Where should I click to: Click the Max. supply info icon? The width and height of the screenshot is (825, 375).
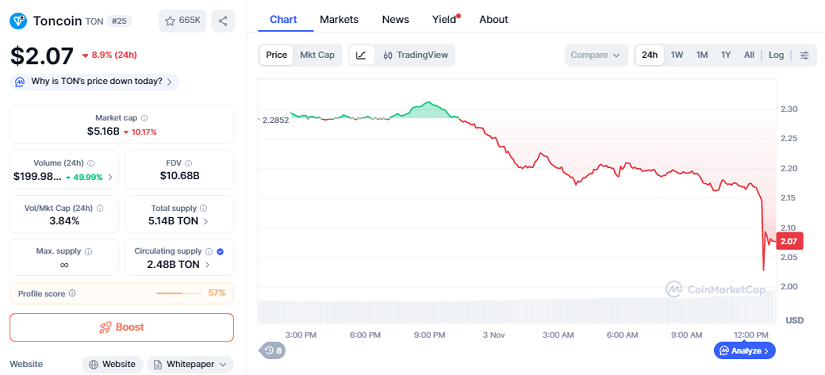point(88,251)
